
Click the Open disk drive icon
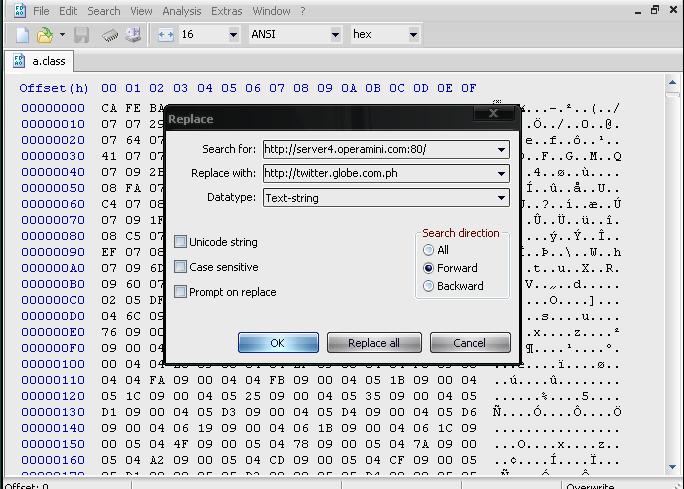(x=133, y=34)
